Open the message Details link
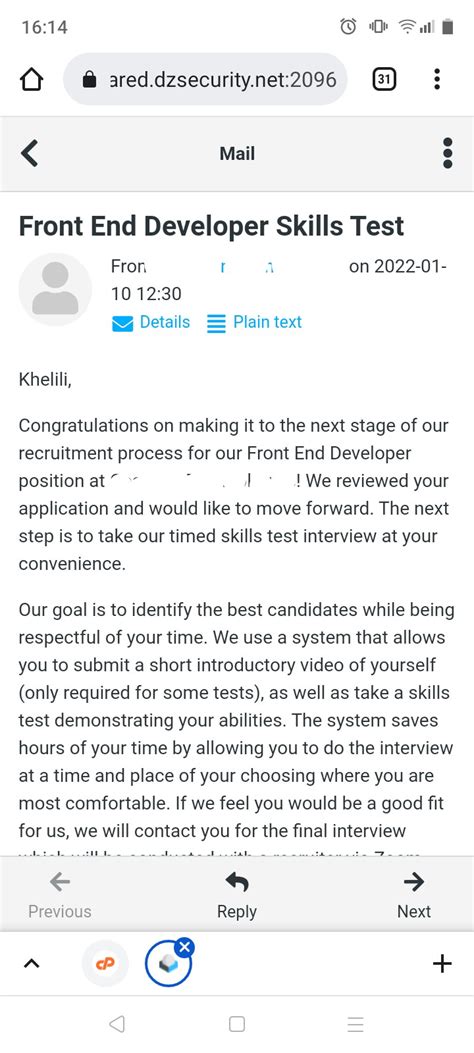Image resolution: width=474 pixels, height=1053 pixels. tap(164, 322)
